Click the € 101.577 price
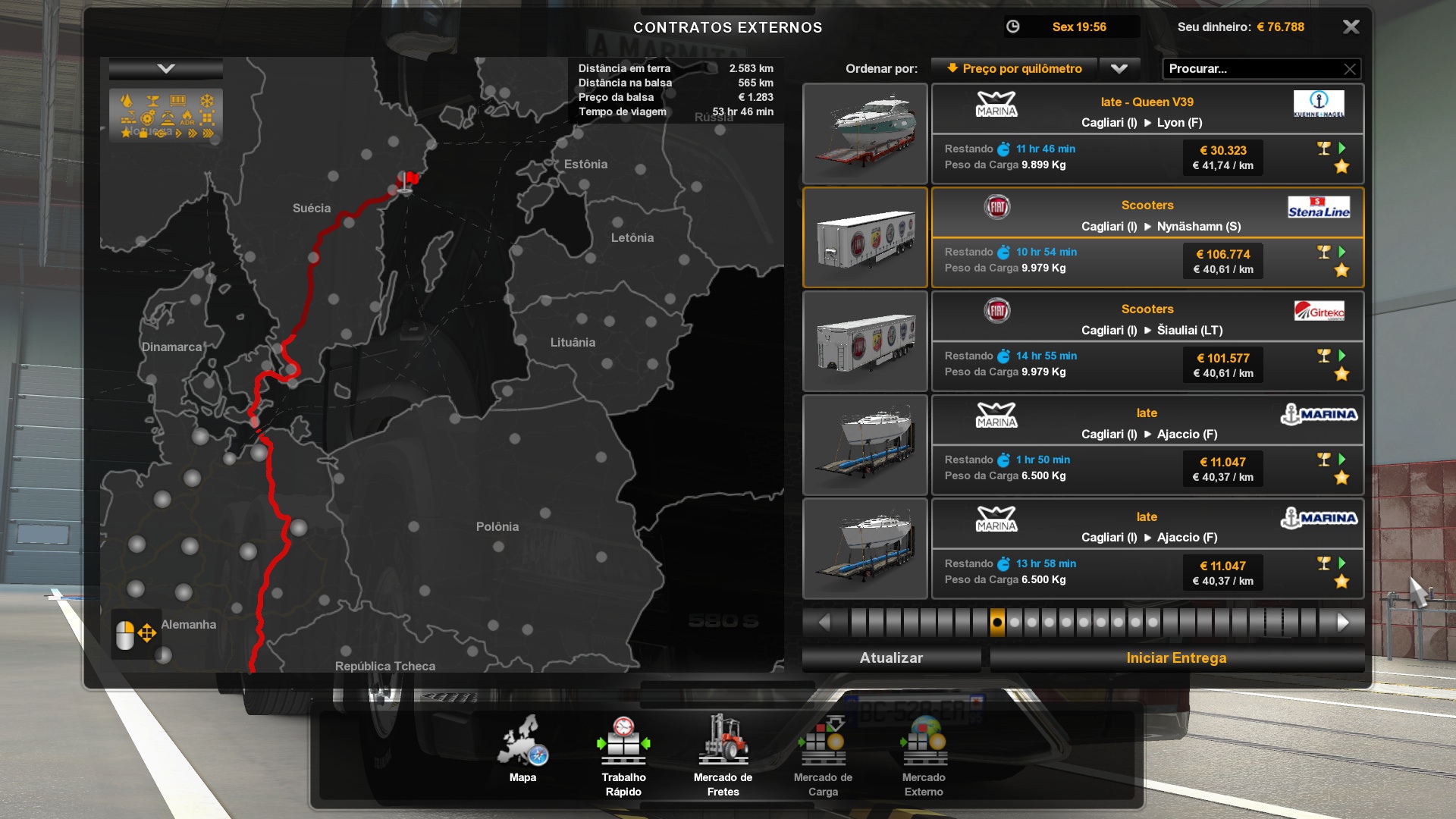 click(1222, 359)
